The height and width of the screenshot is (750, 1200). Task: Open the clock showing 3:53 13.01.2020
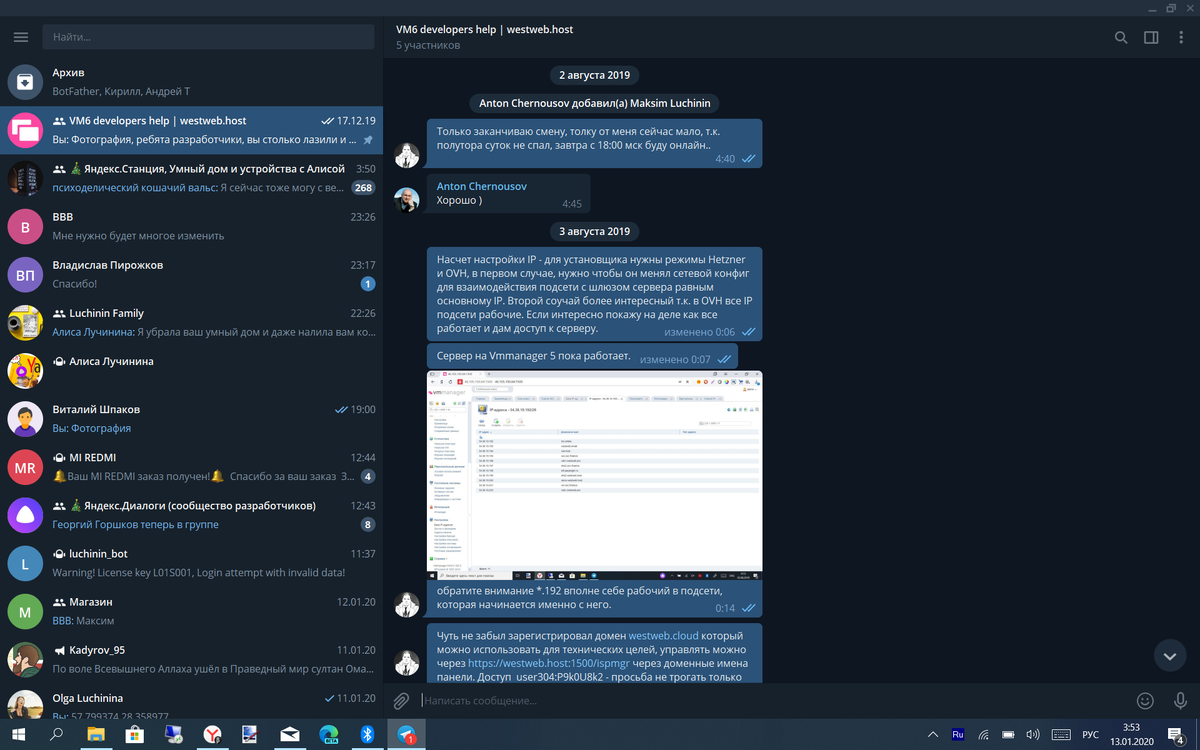click(1131, 735)
